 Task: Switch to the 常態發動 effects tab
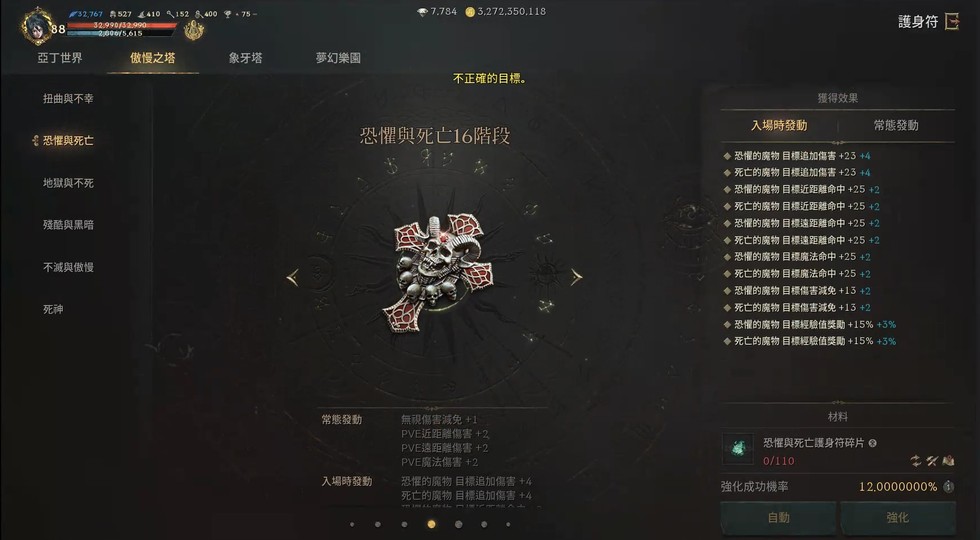[x=896, y=126]
